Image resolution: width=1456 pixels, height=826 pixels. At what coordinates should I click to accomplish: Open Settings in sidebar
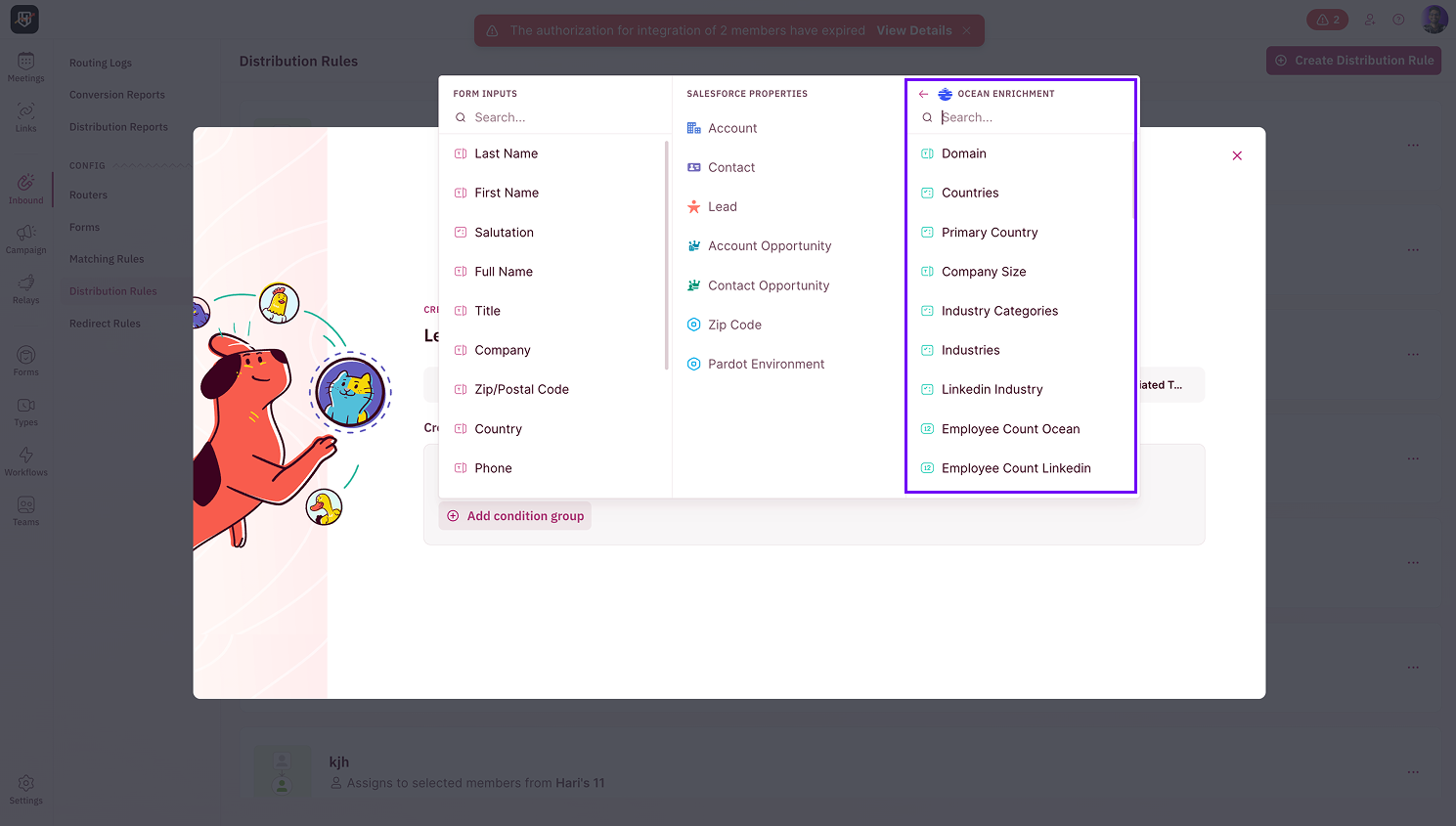[x=26, y=790]
